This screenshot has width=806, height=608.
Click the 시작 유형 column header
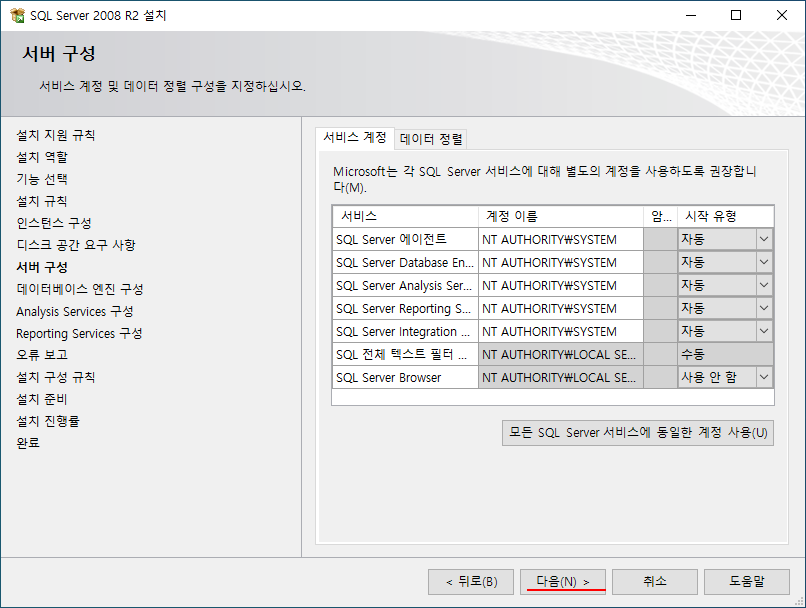tap(725, 216)
